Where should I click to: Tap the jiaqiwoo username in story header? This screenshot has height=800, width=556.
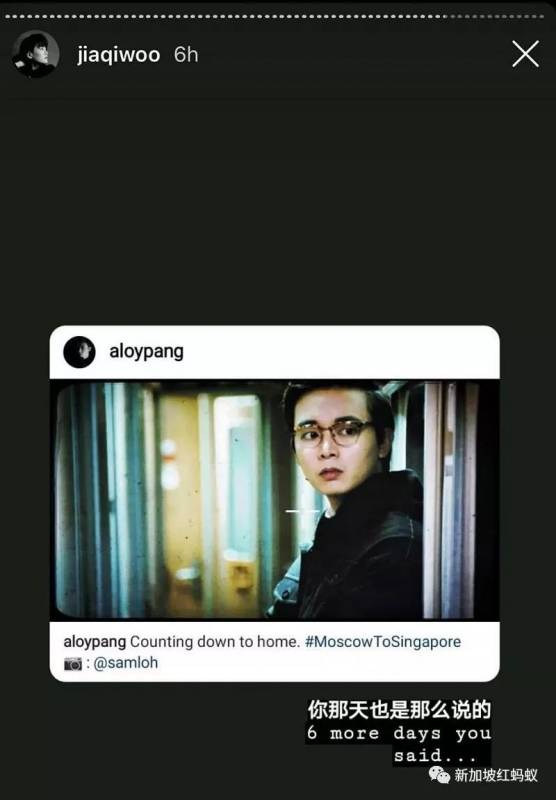[118, 55]
